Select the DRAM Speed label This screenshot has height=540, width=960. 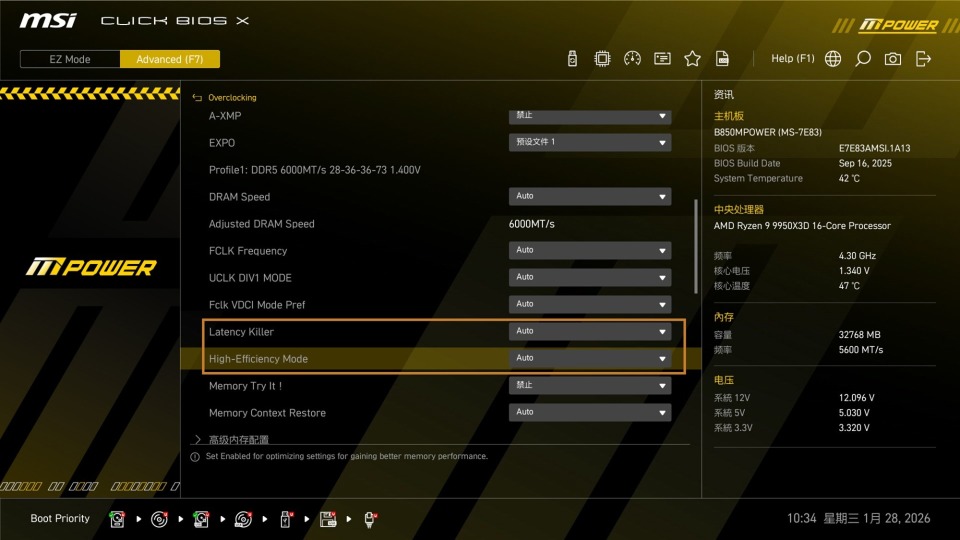pos(239,197)
